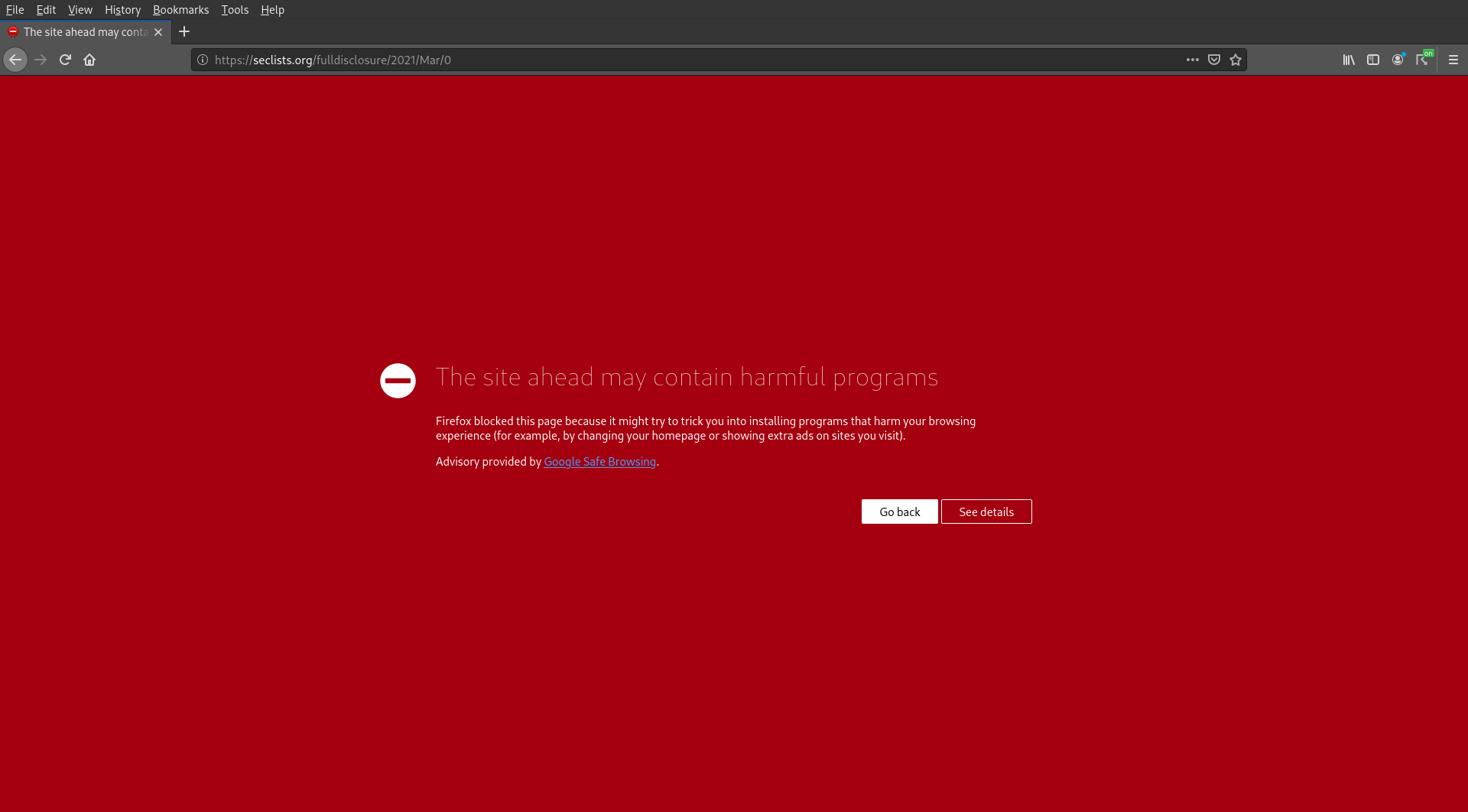Close the 'The site ahead may conta…' tab

[158, 32]
